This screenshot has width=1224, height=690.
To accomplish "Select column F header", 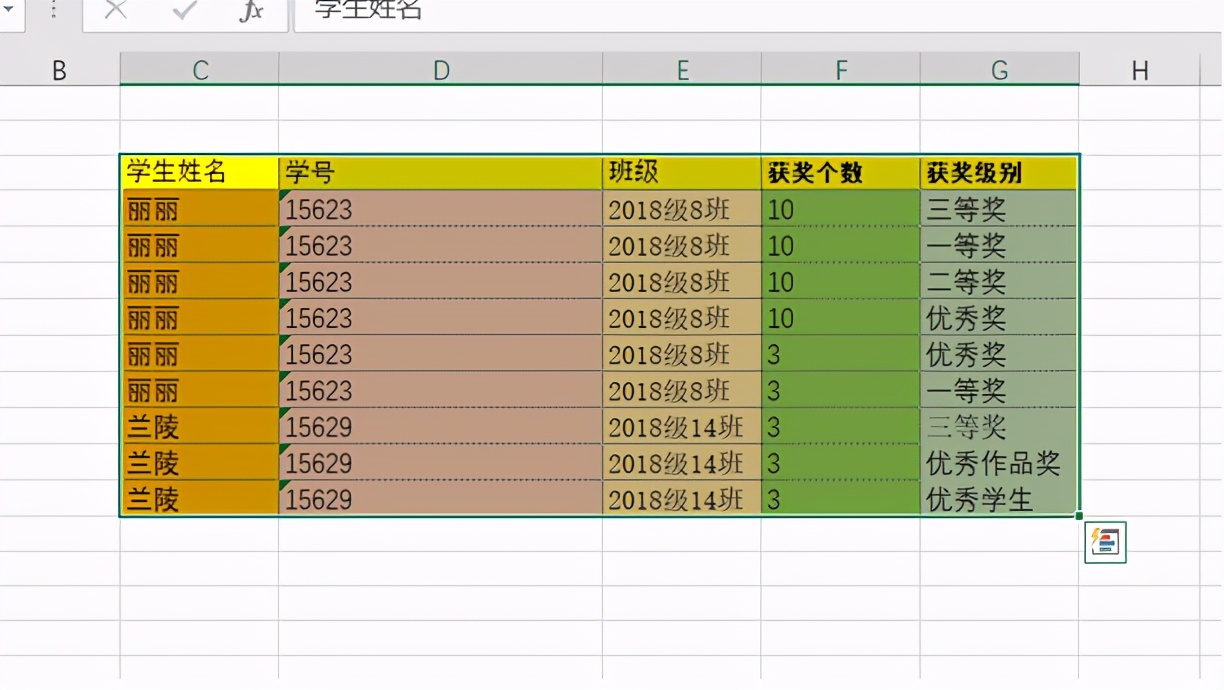I will 841,70.
